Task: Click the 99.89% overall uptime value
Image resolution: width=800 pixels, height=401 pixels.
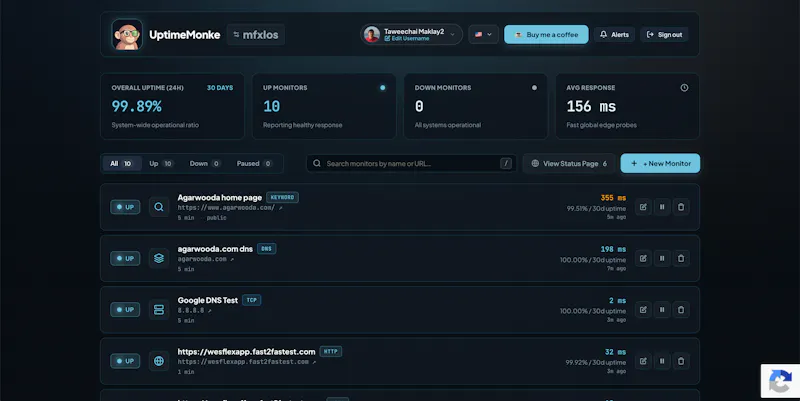Action: 137,106
